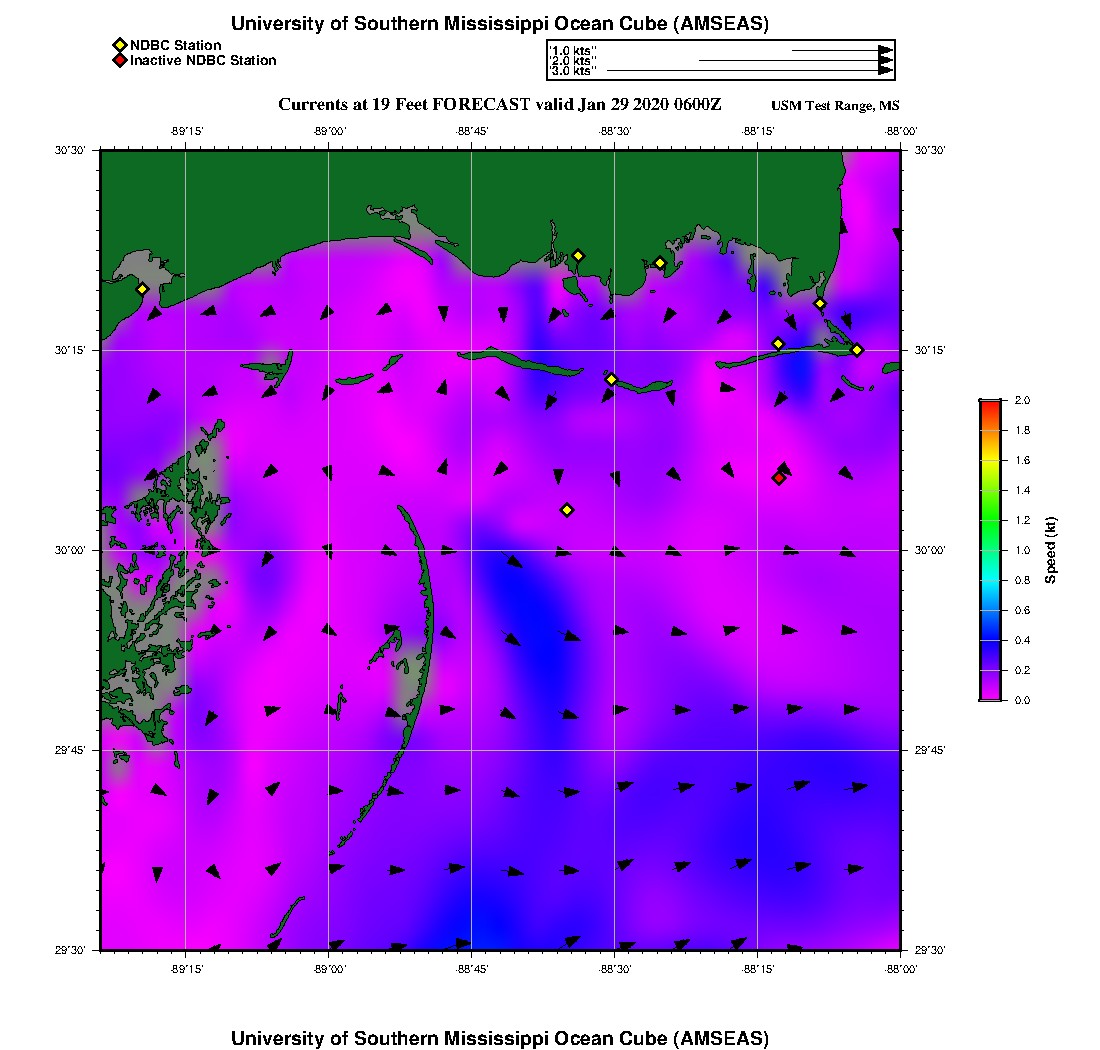The height and width of the screenshot is (1050, 1100).
Task: Click the 1.8 colorbar tick value
Action: [1022, 431]
